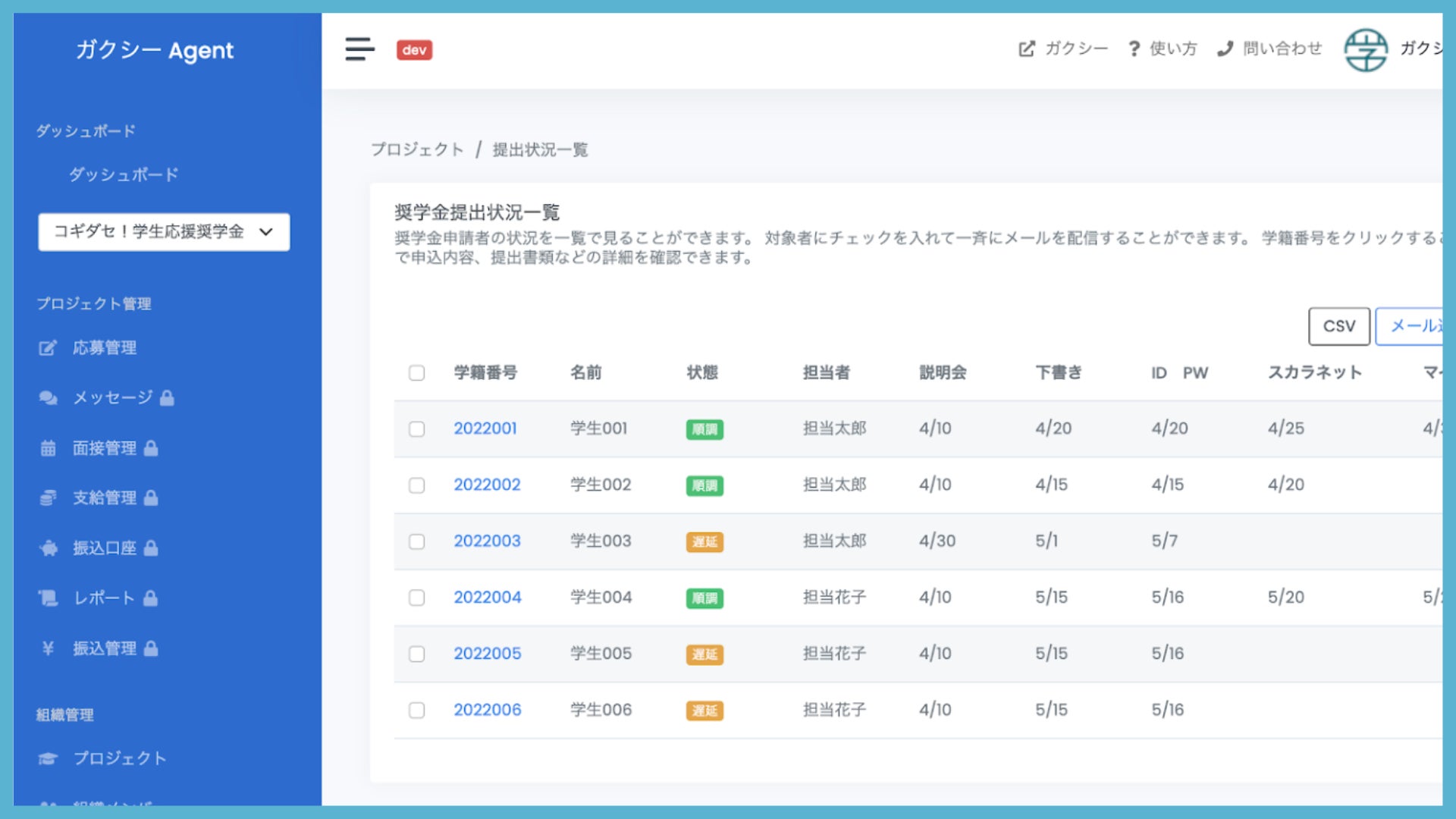Check the box for student 2022001
The image size is (1456, 819).
click(x=416, y=429)
